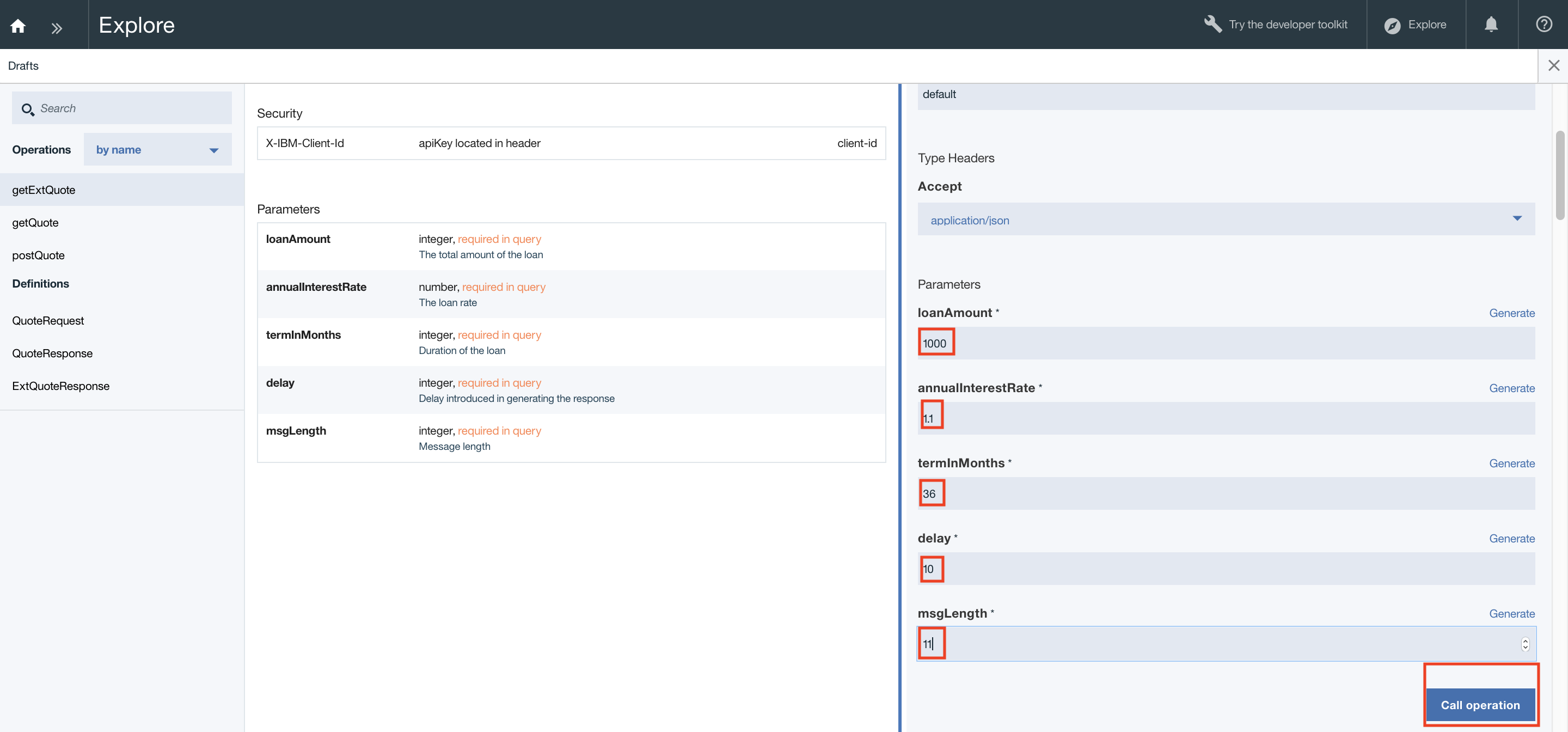Generate a value for annualInterestRate

pyautogui.click(x=1511, y=388)
